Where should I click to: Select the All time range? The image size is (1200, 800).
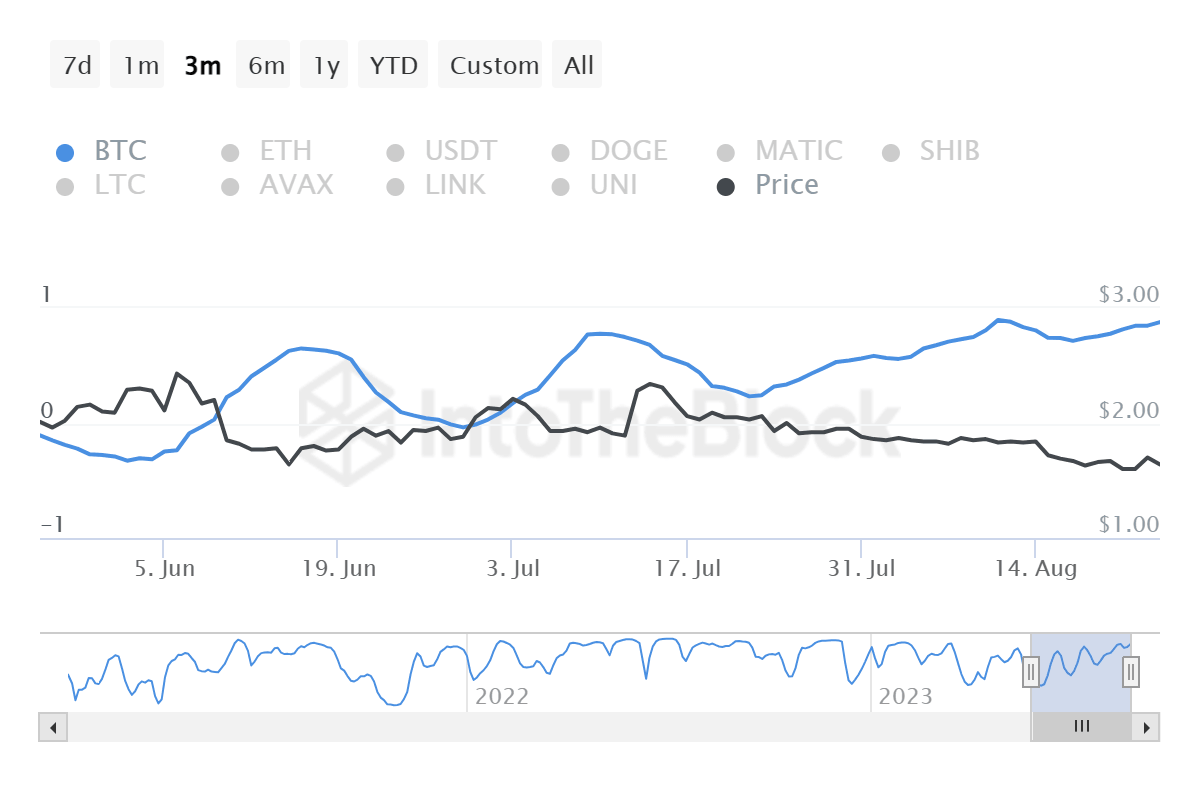coord(577,64)
